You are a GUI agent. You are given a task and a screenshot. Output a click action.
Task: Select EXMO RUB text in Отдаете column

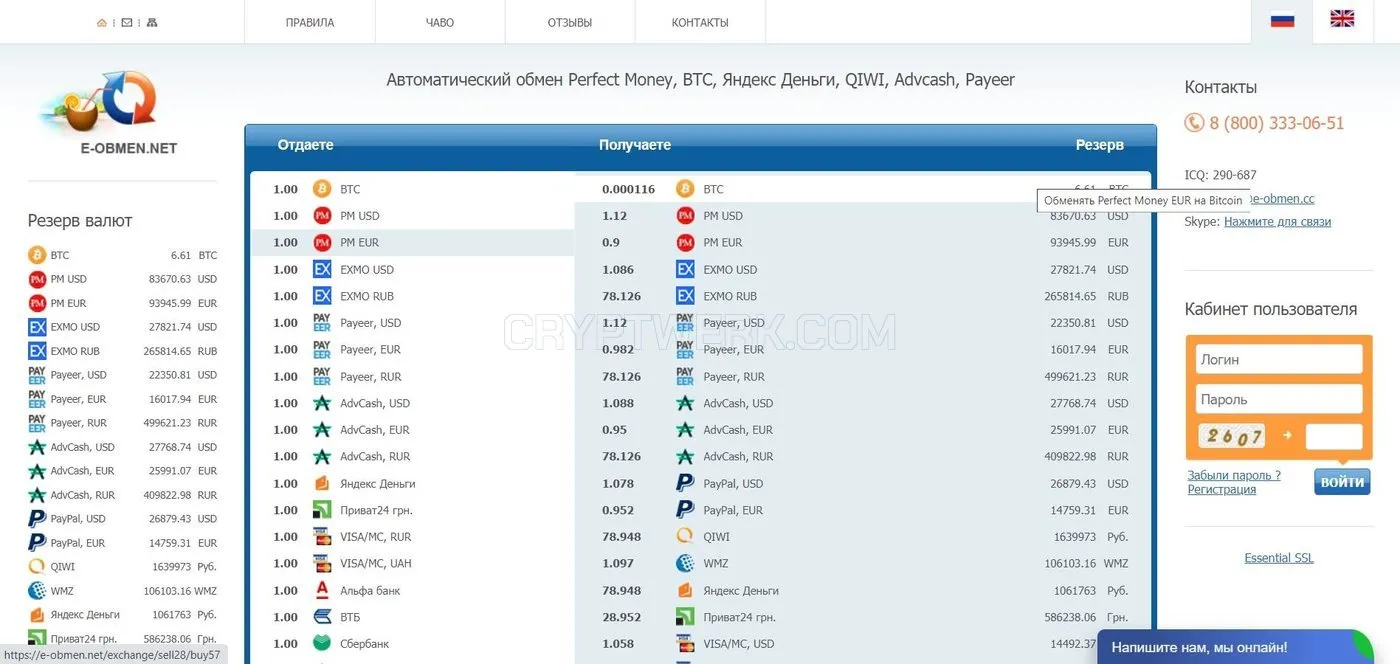pos(367,296)
